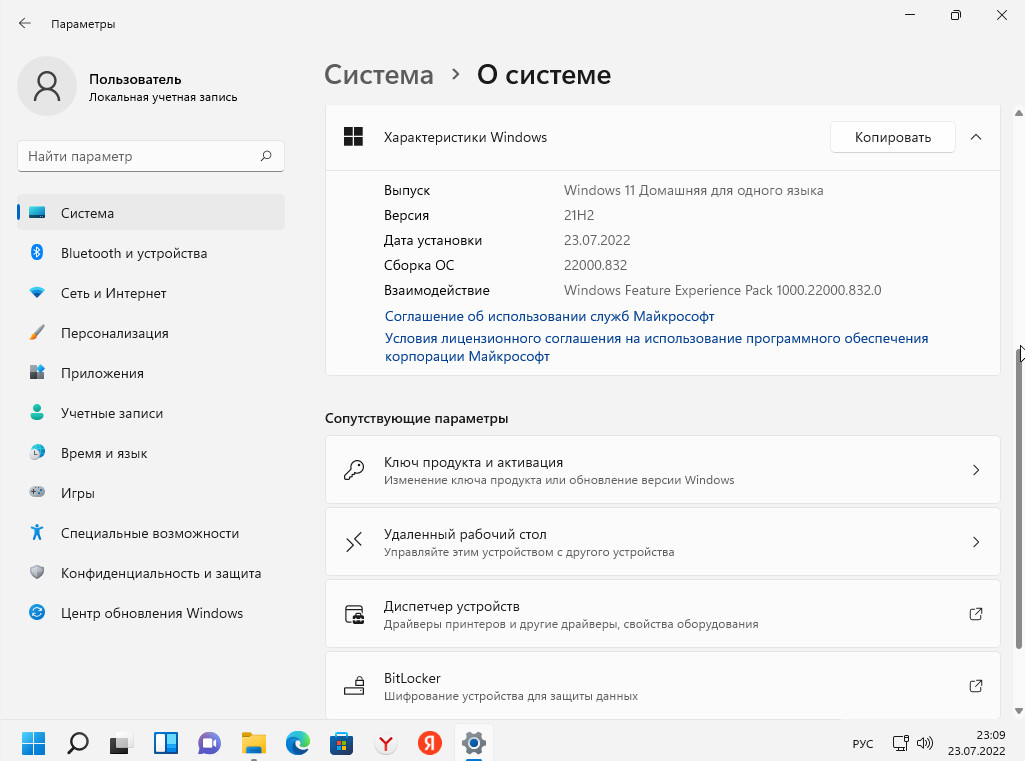Click the gamepad icon for Игры
1025x761 pixels.
tap(37, 492)
